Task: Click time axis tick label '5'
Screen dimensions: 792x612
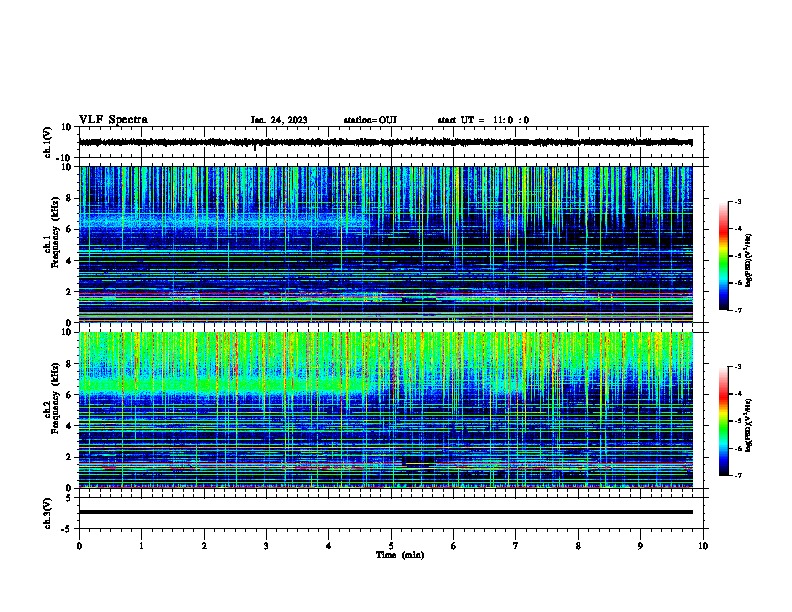Action: tap(391, 546)
